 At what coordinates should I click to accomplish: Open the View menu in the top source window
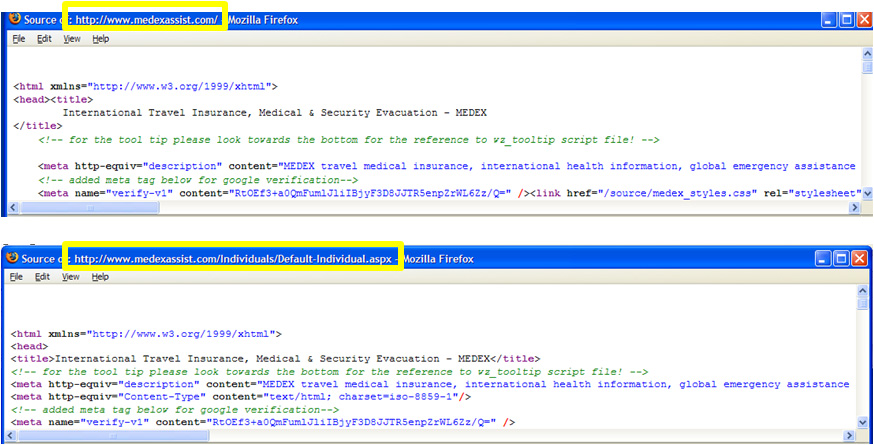pyautogui.click(x=72, y=39)
